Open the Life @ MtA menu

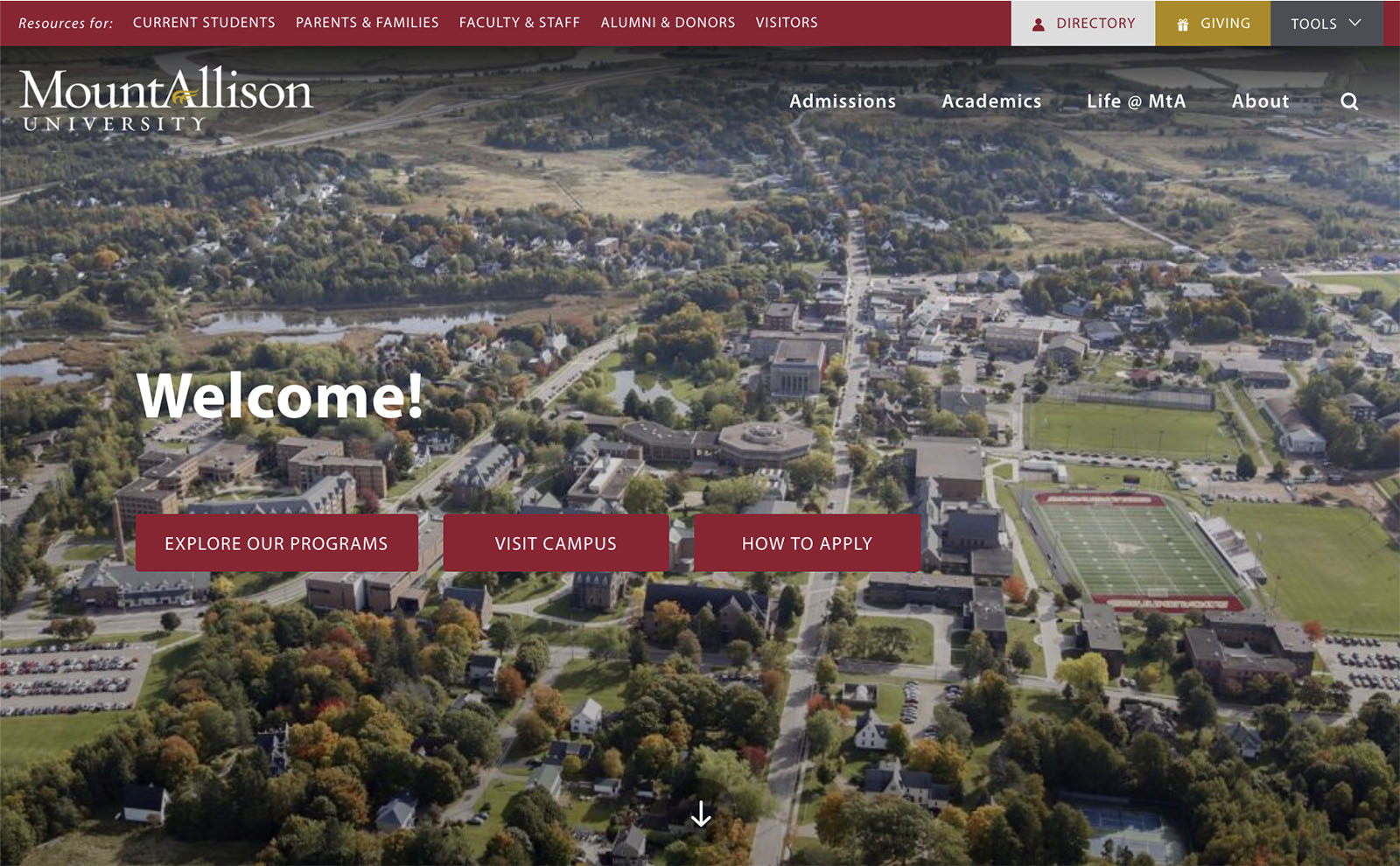(x=1136, y=101)
